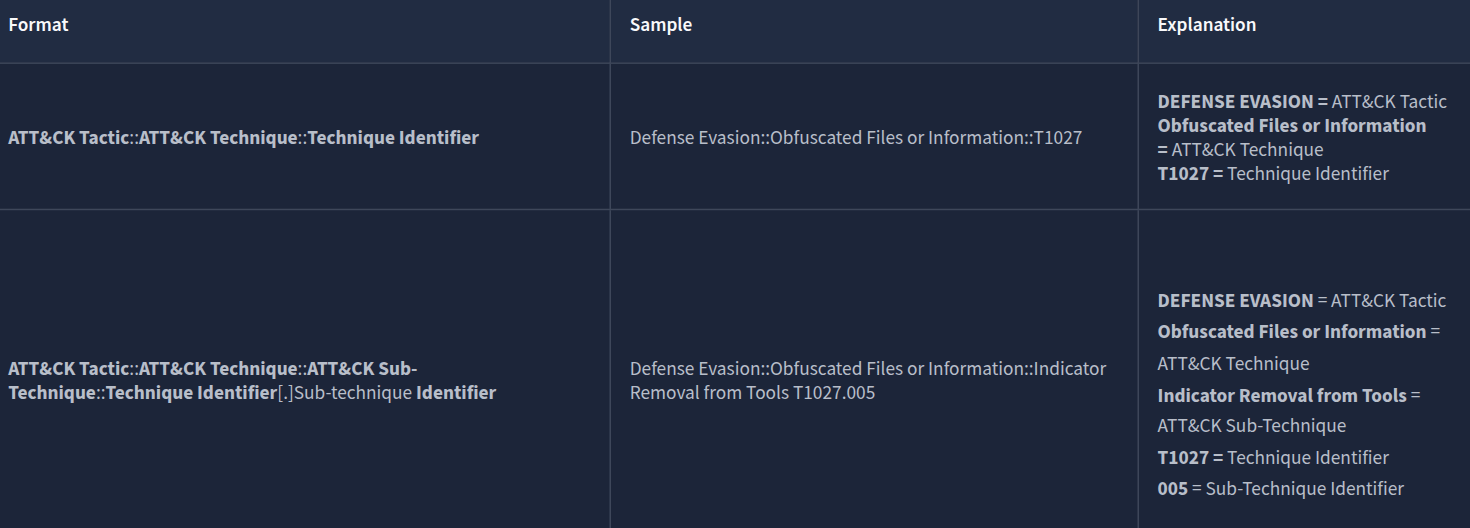The width and height of the screenshot is (1470, 528).
Task: Click "T1027 = Technique Identifier" in first row
Action: 1273,174
